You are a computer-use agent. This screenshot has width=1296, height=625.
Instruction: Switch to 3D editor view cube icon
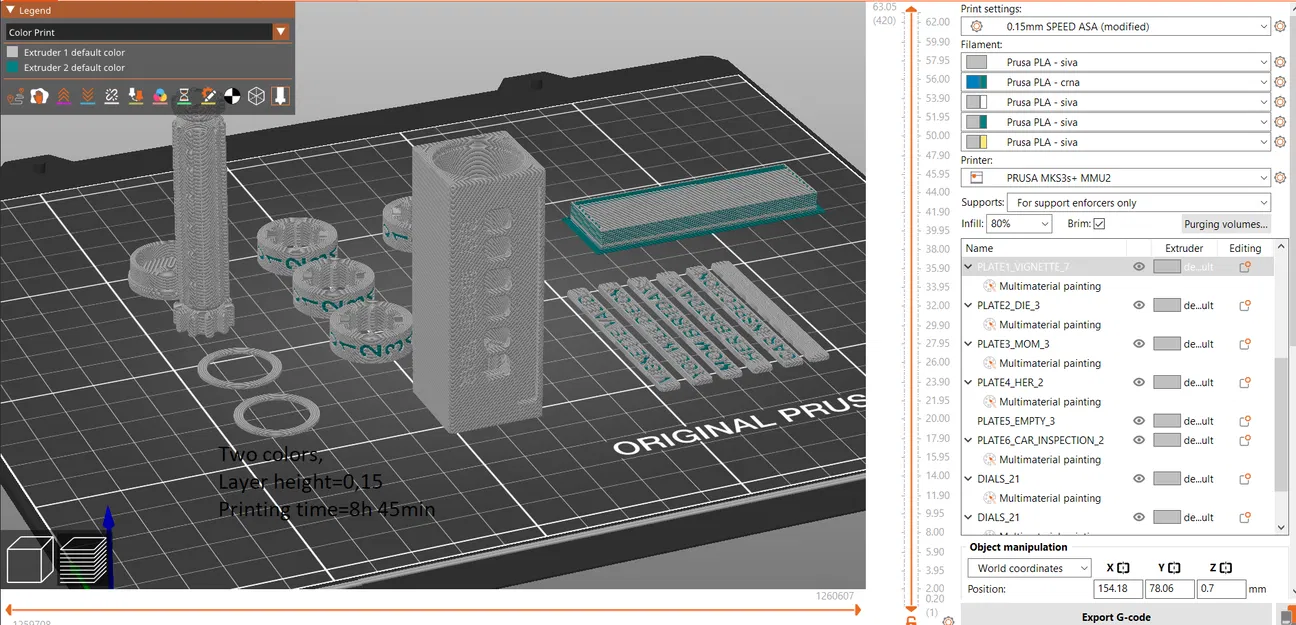coord(29,559)
